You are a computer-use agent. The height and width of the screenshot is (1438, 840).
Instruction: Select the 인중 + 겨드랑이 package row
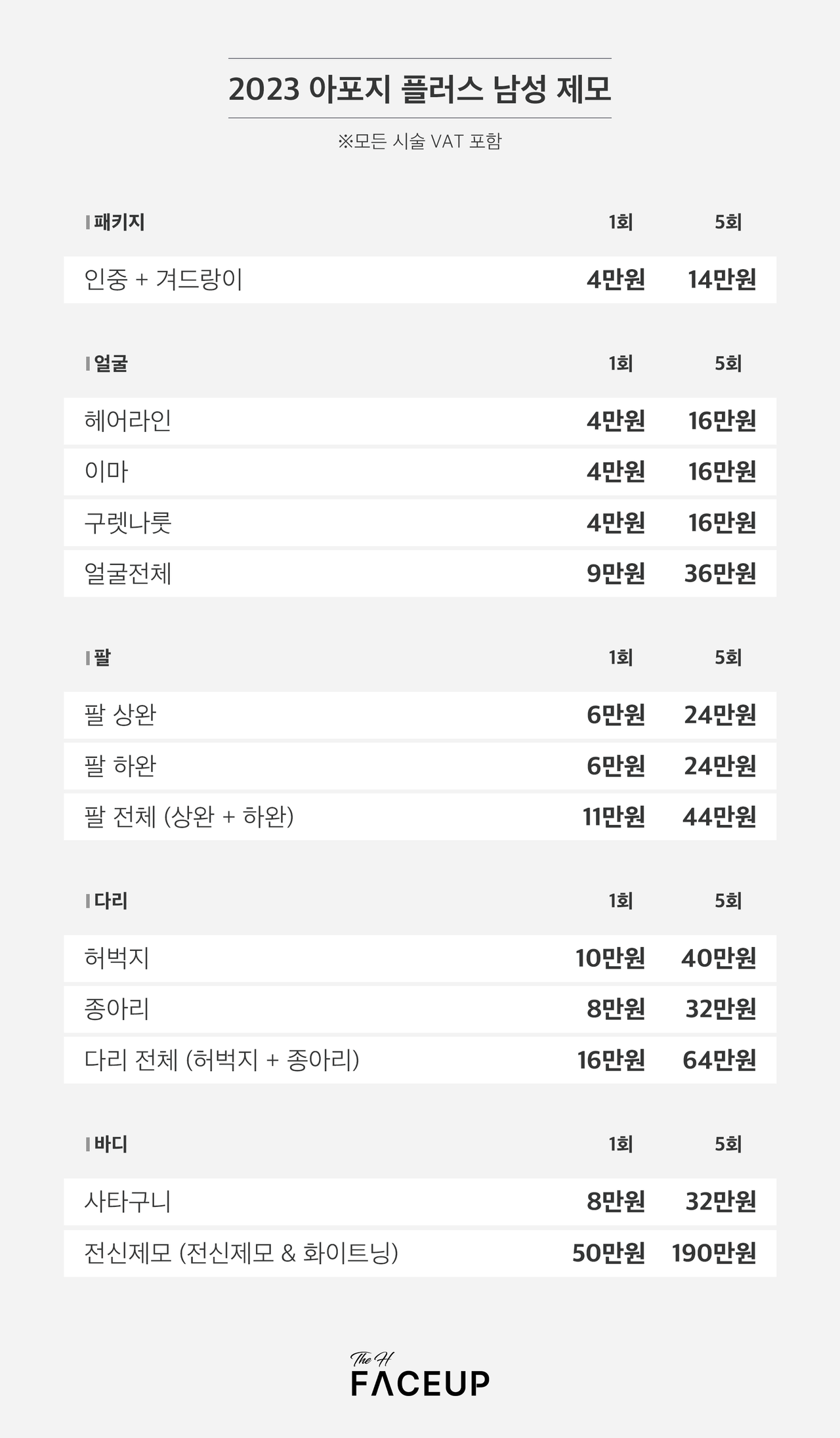[x=420, y=280]
